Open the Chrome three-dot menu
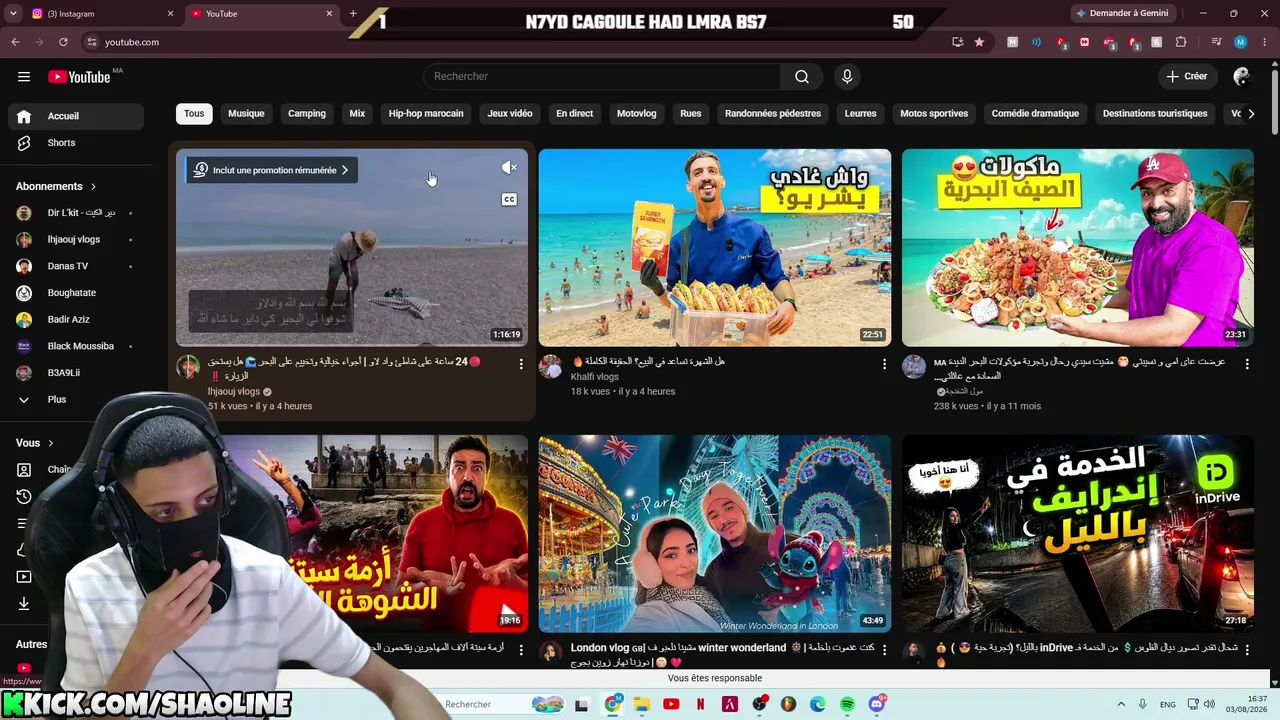Viewport: 1280px width, 720px height. click(x=1264, y=42)
